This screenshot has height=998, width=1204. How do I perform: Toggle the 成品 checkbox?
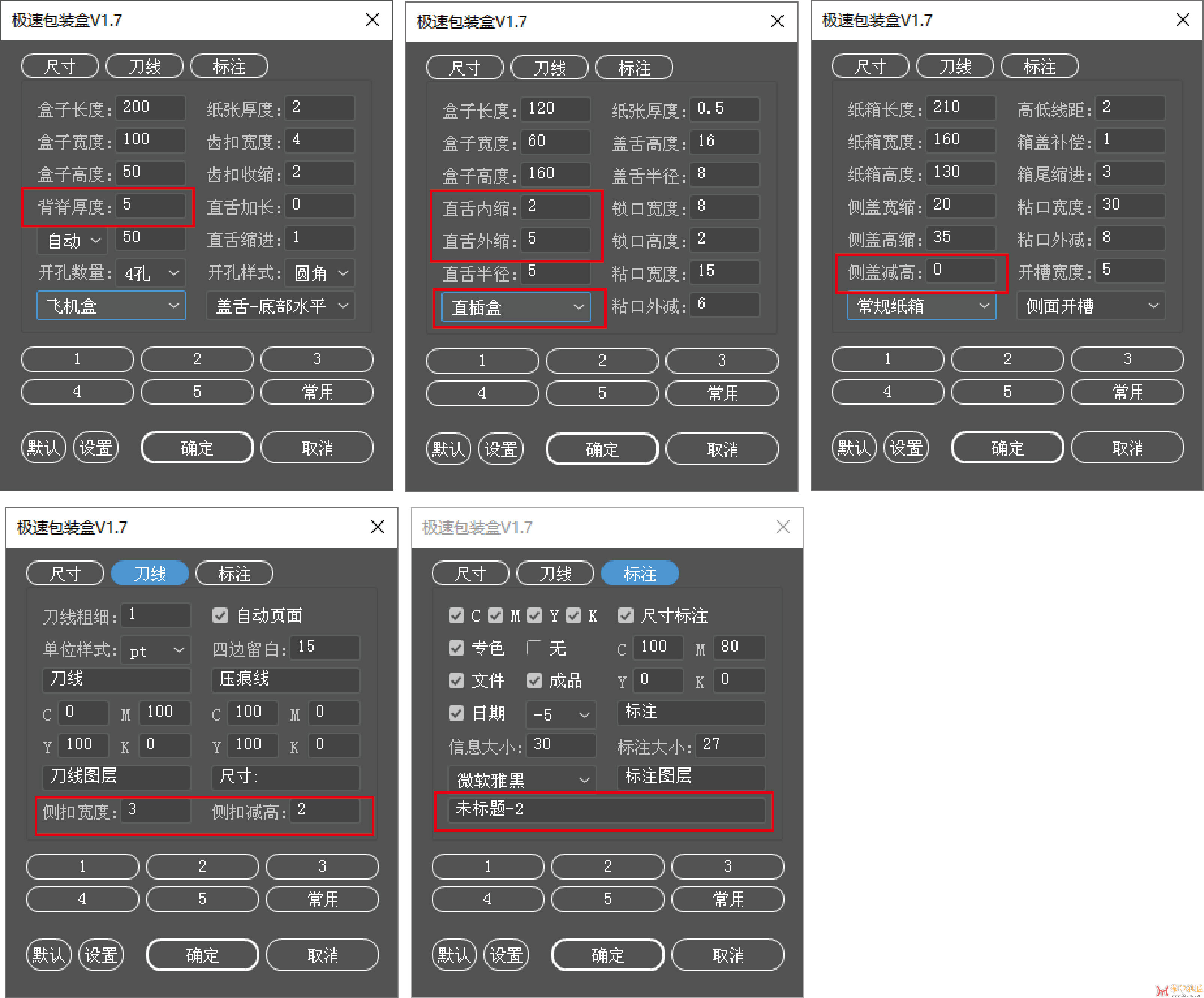(x=534, y=680)
